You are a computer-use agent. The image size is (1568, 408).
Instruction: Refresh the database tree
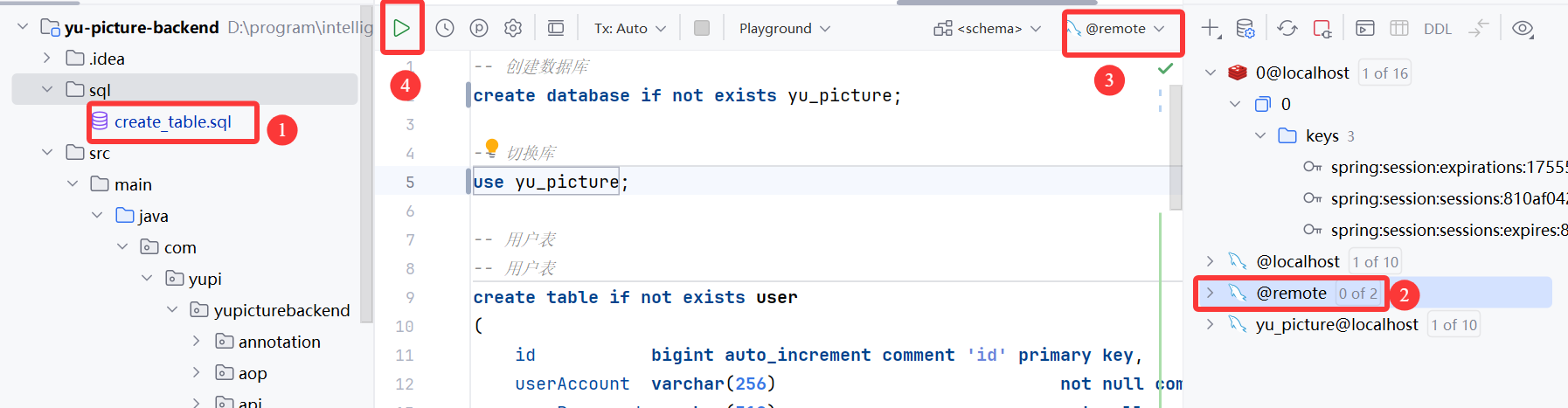tap(1287, 28)
